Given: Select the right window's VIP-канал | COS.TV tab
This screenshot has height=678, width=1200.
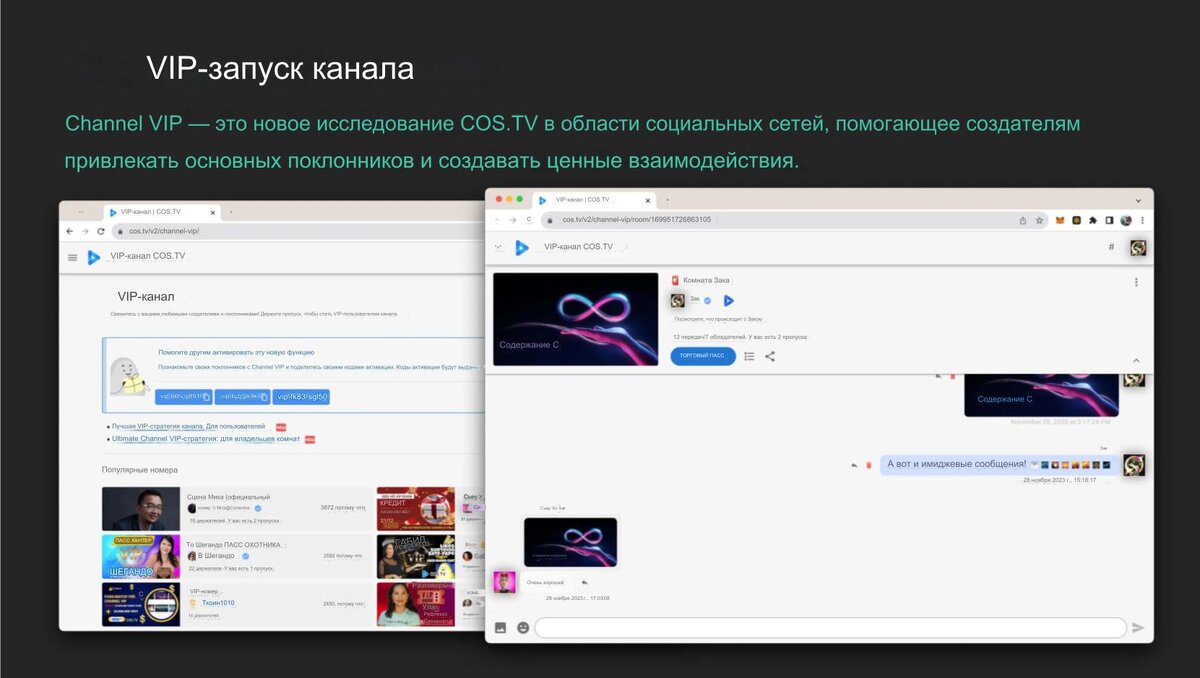Looking at the screenshot, I should point(595,200).
